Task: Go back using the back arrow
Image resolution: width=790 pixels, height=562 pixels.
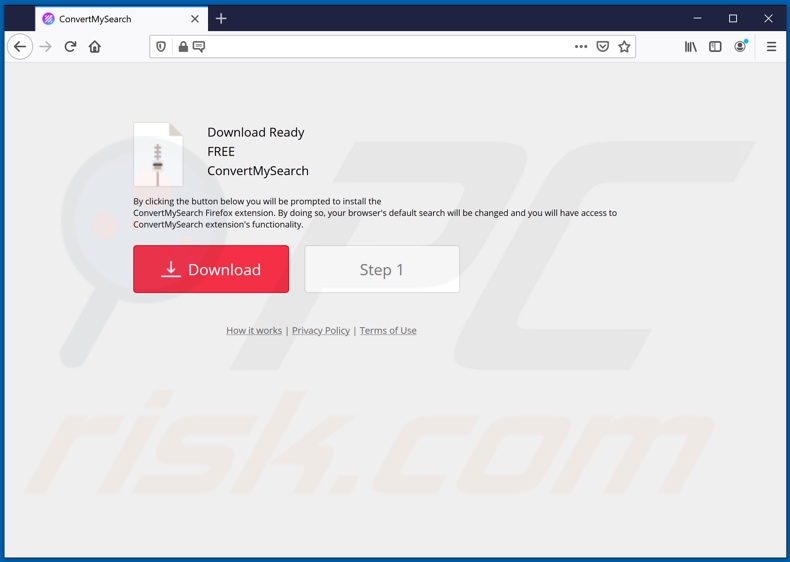Action: tap(20, 47)
